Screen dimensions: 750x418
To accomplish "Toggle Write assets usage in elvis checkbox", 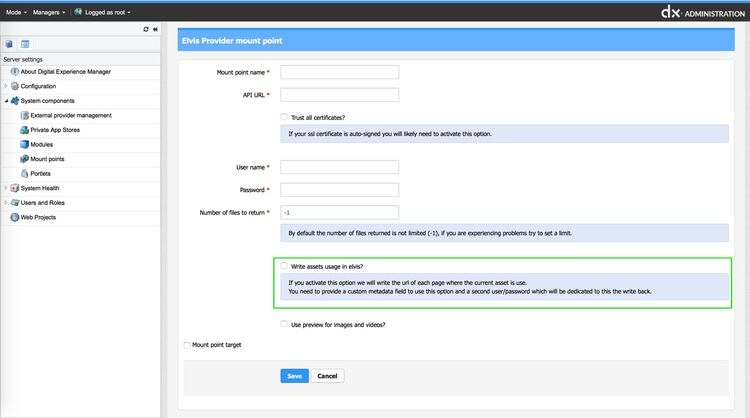I will 284,266.
